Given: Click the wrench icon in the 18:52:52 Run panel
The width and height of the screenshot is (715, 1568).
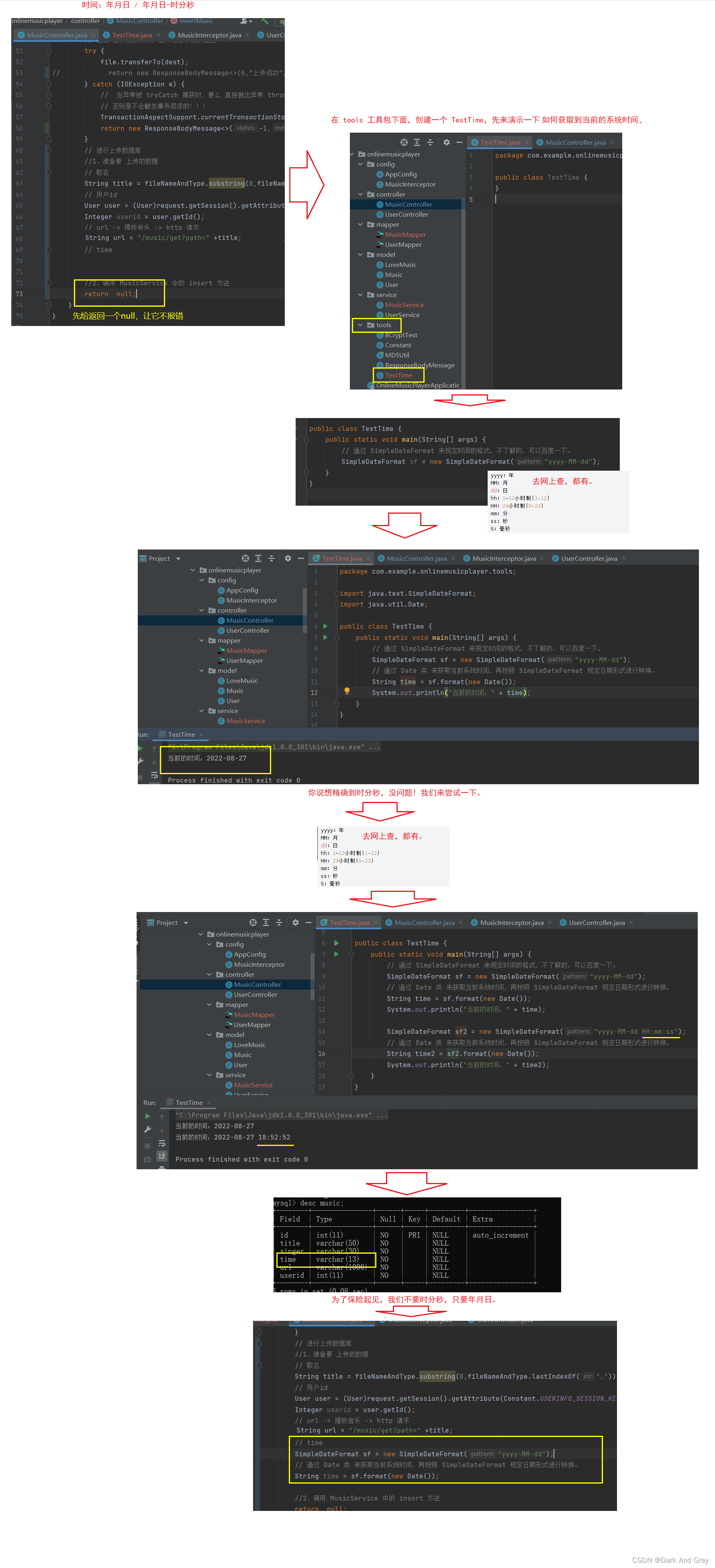Looking at the screenshot, I should (147, 1130).
